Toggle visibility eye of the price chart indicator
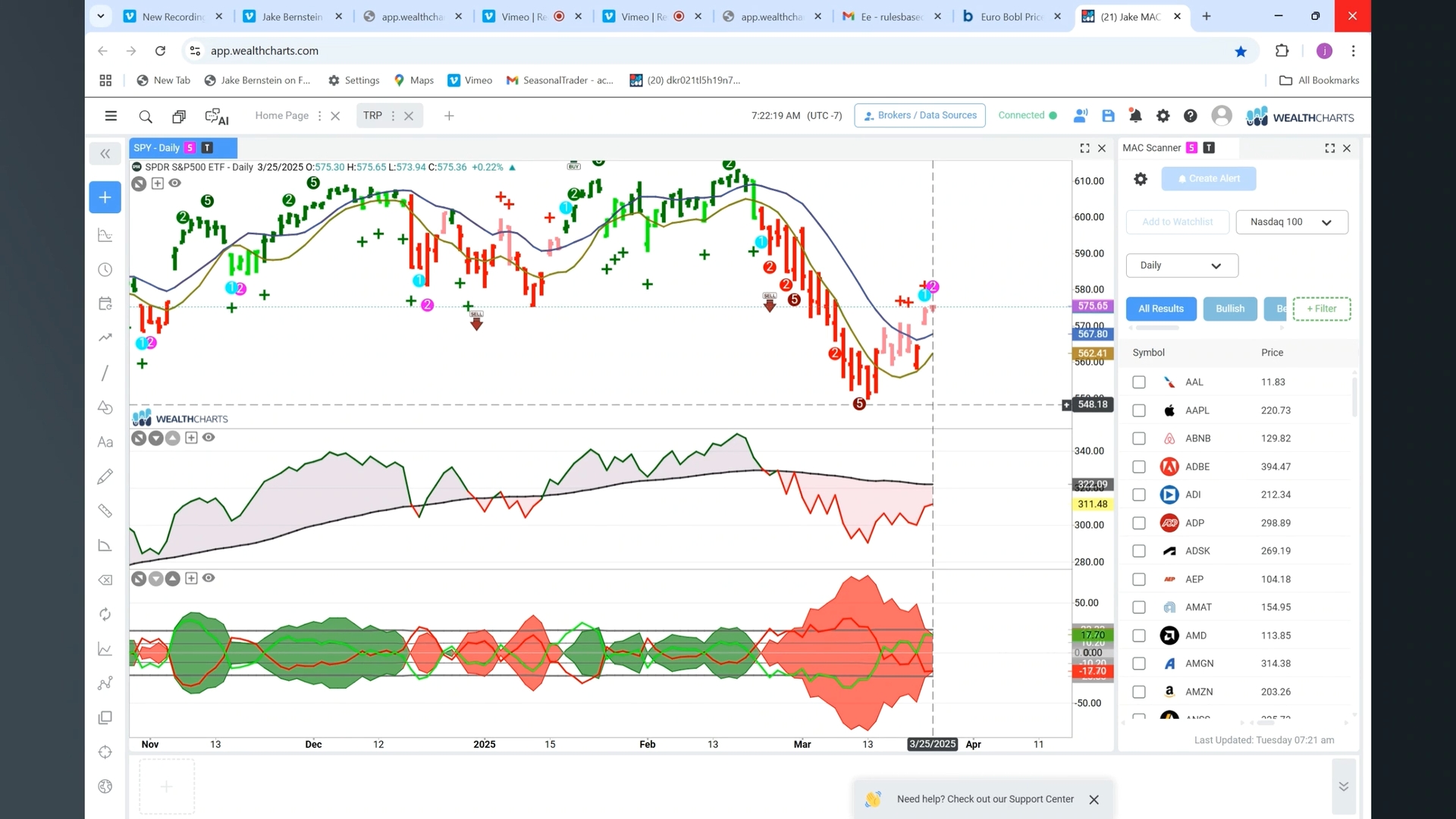1456x819 pixels. coord(174,183)
